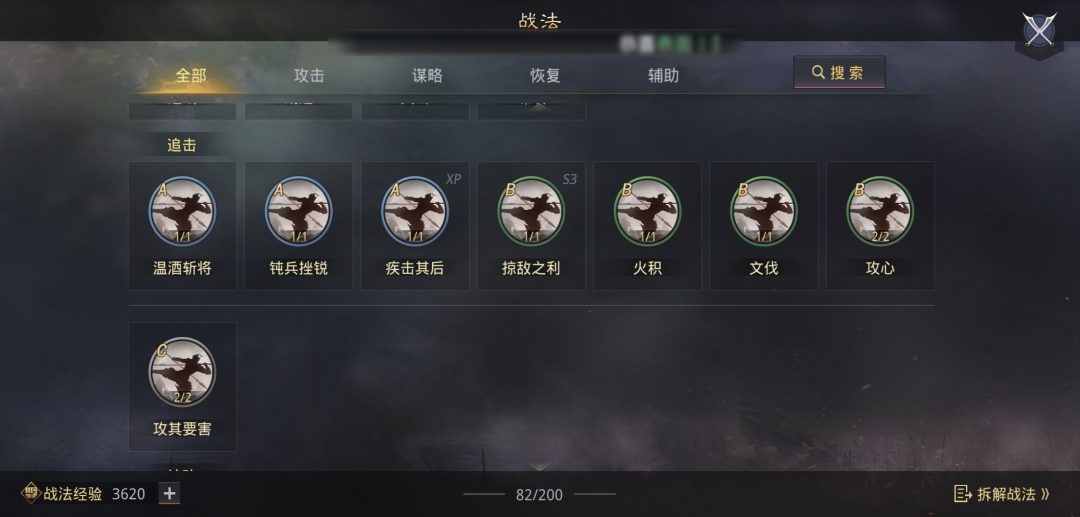The height and width of the screenshot is (517, 1080).
Task: Close screen with crossed swords icon
Action: point(1039,30)
